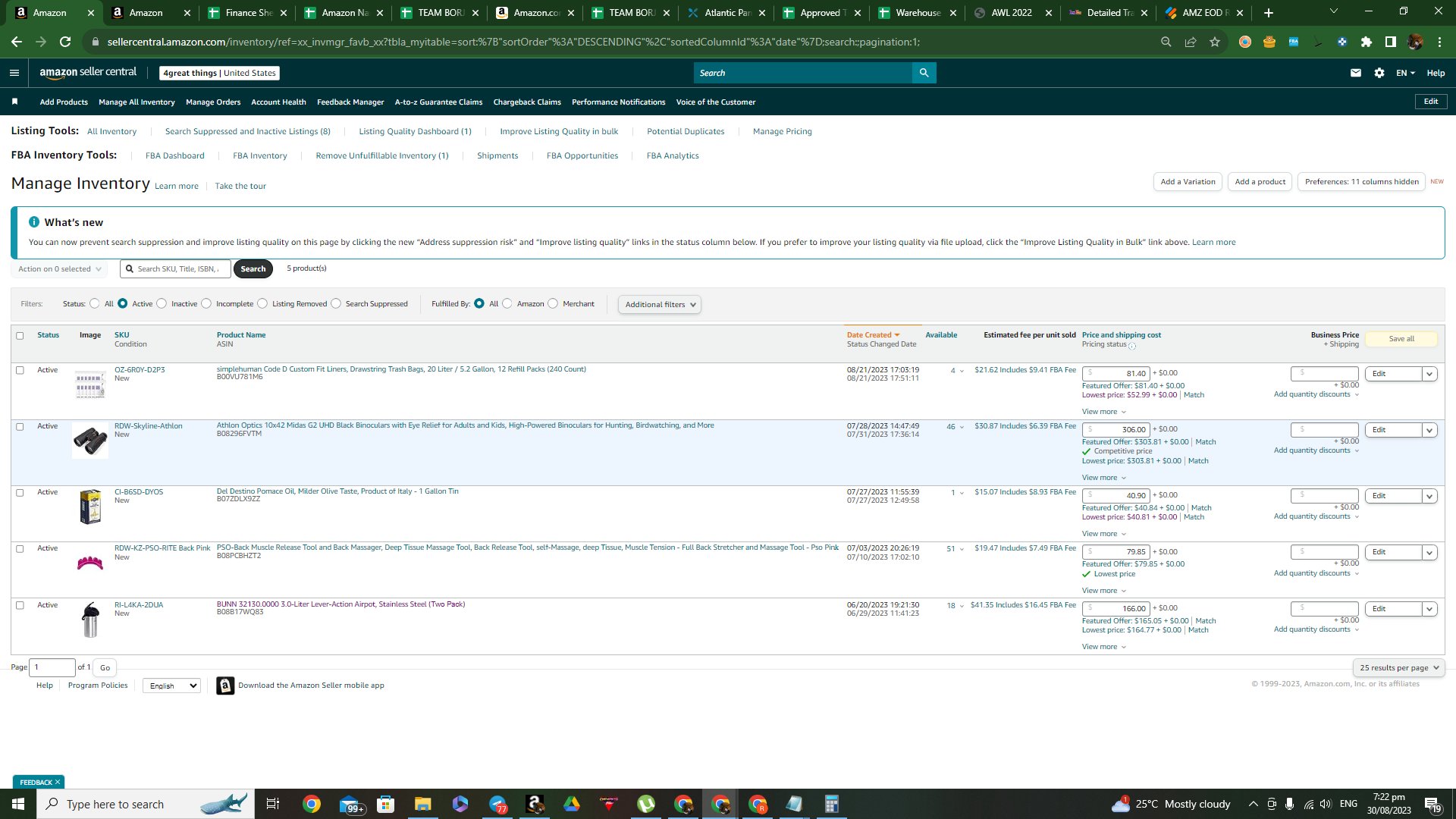Click the bookmark icon in favorites bar
The image size is (1456, 819).
14,102
